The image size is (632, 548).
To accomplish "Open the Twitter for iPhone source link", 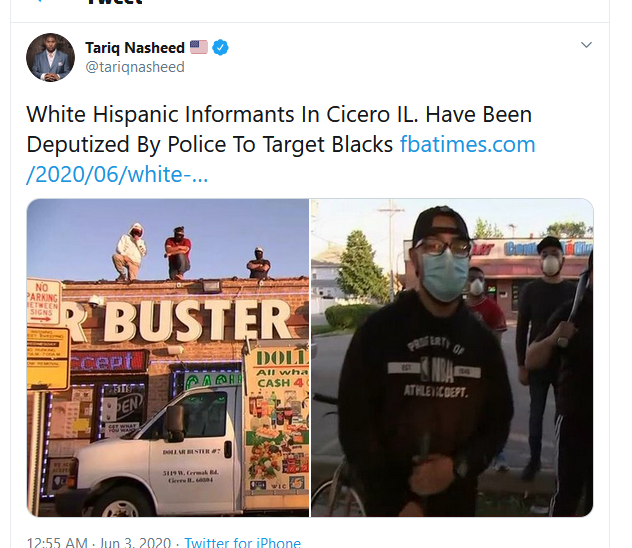I will tap(243, 542).
